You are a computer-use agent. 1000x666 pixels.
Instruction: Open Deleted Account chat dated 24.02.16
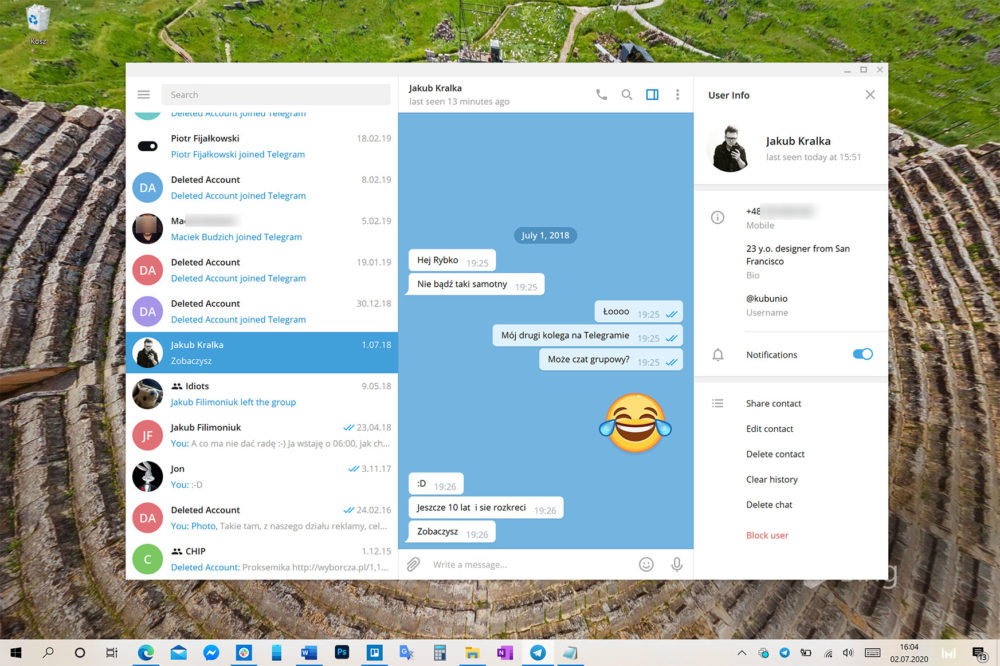(261, 517)
